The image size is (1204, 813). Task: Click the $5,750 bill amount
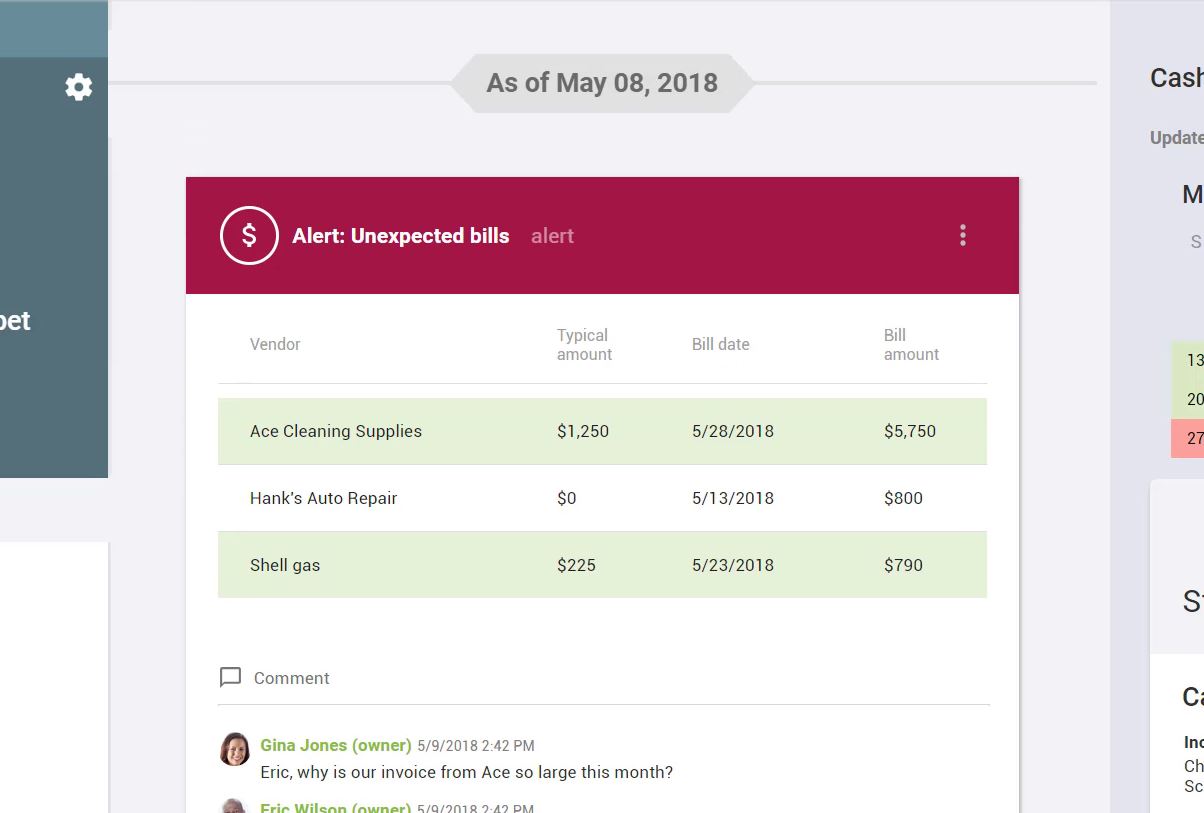[910, 431]
